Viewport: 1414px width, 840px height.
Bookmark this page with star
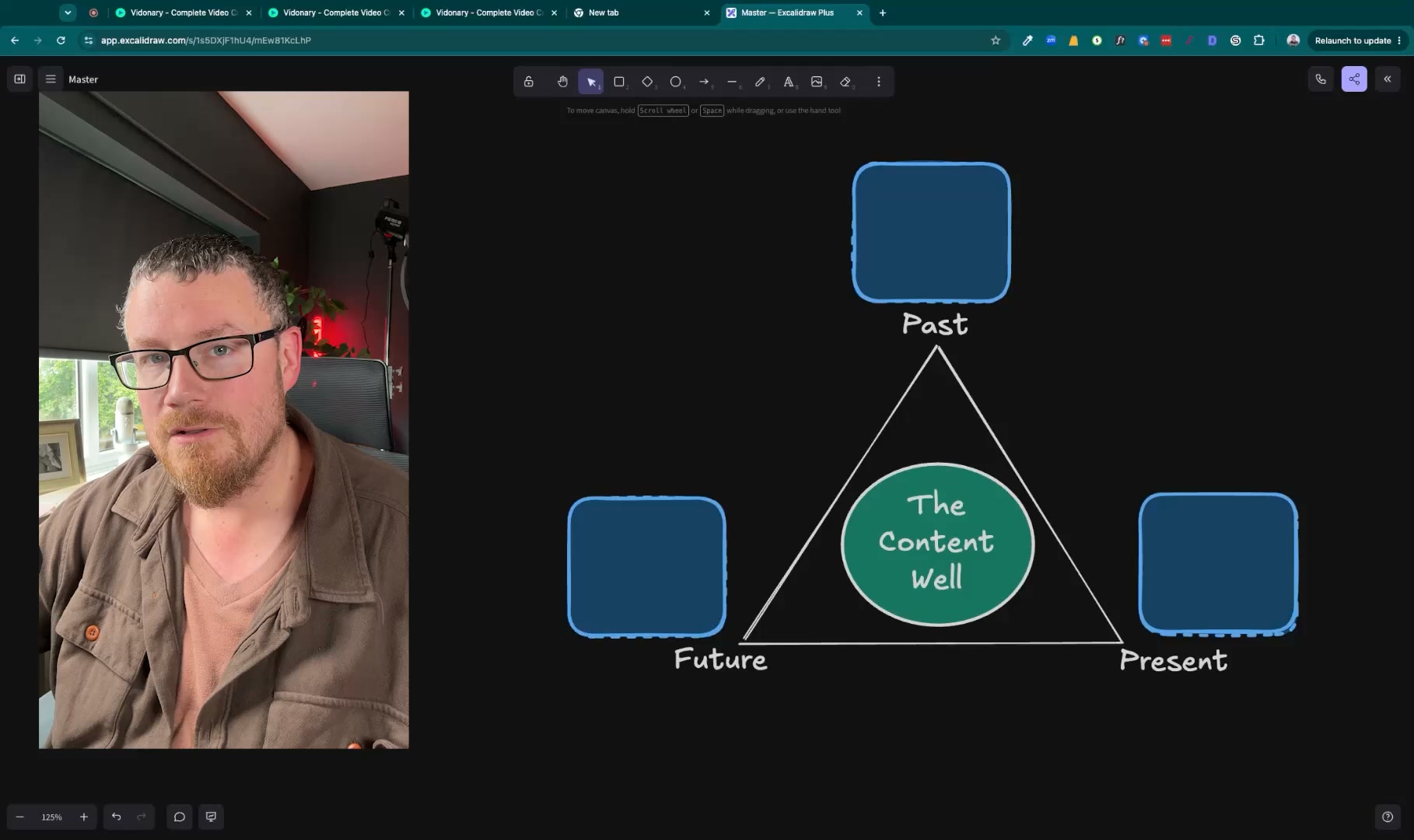[996, 40]
